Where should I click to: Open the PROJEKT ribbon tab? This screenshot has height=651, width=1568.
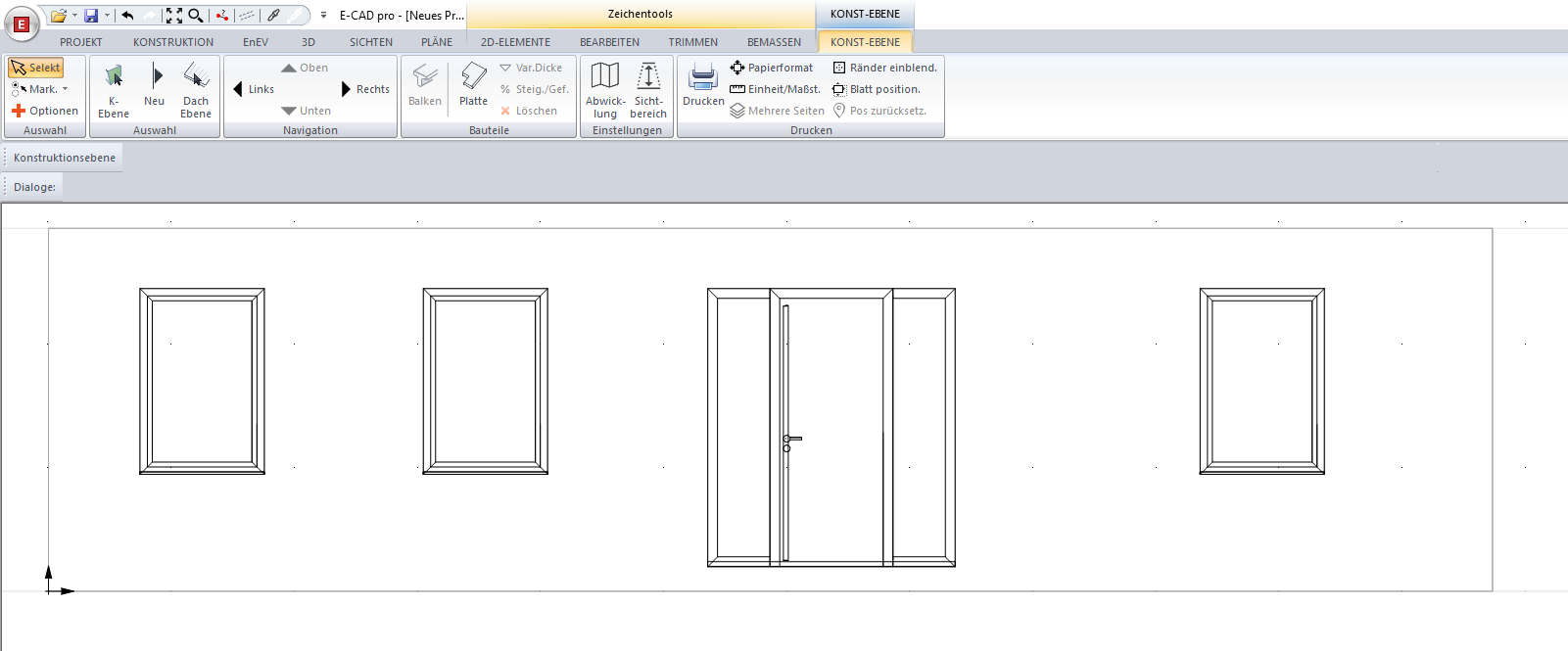point(81,42)
